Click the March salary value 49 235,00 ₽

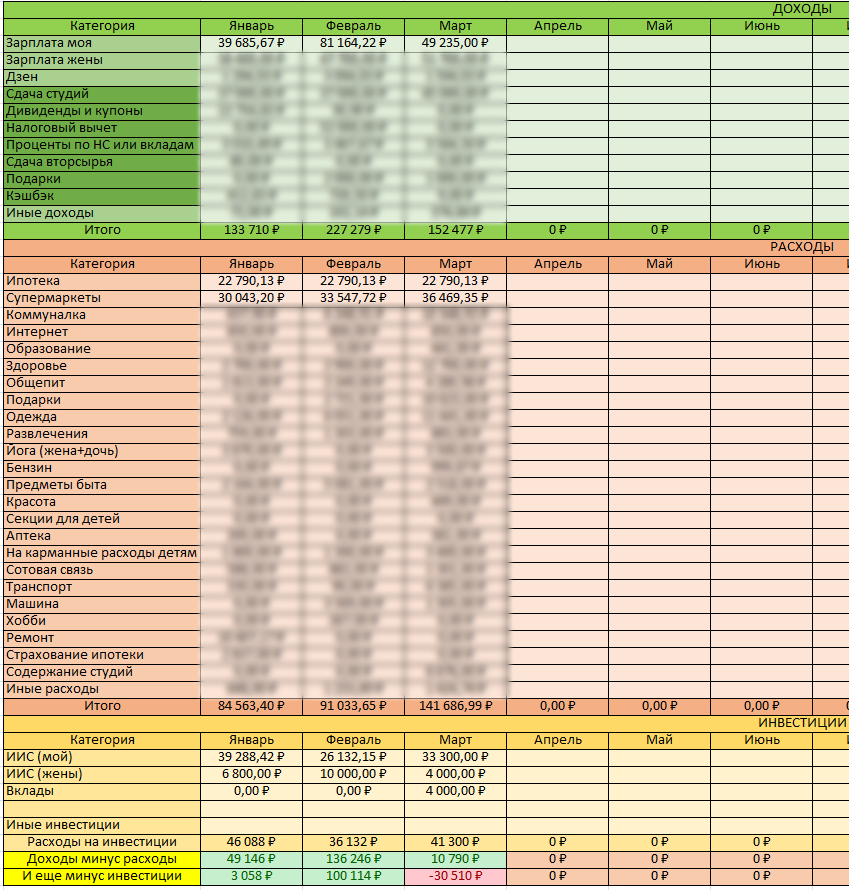[x=455, y=43]
